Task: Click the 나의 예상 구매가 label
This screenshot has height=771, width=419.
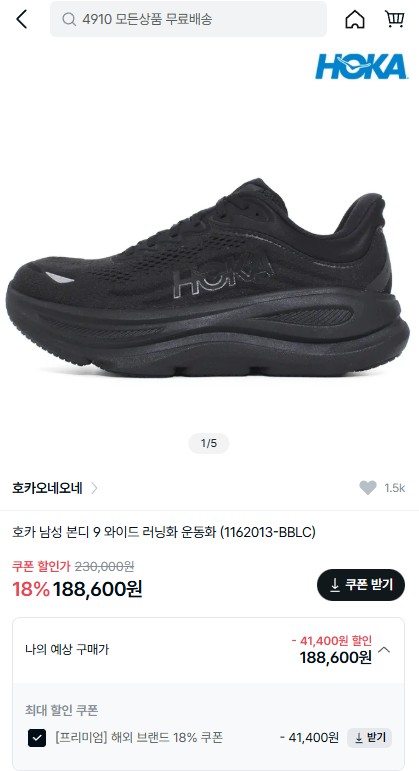Action: pyautogui.click(x=67, y=650)
